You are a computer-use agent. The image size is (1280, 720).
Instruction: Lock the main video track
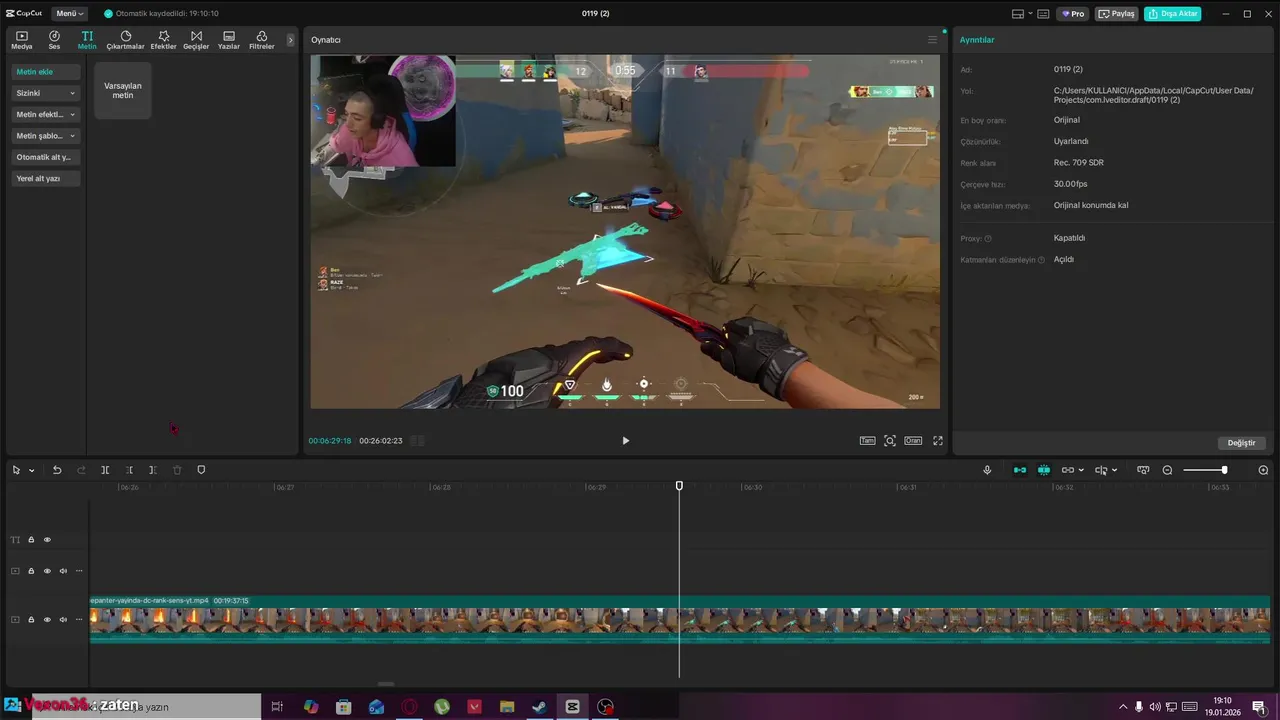(31, 620)
